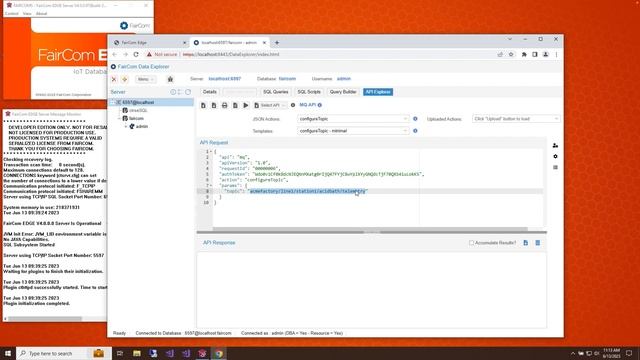Click the browser extensions puzzle icon
This screenshot has height=360, width=640.
click(524, 54)
